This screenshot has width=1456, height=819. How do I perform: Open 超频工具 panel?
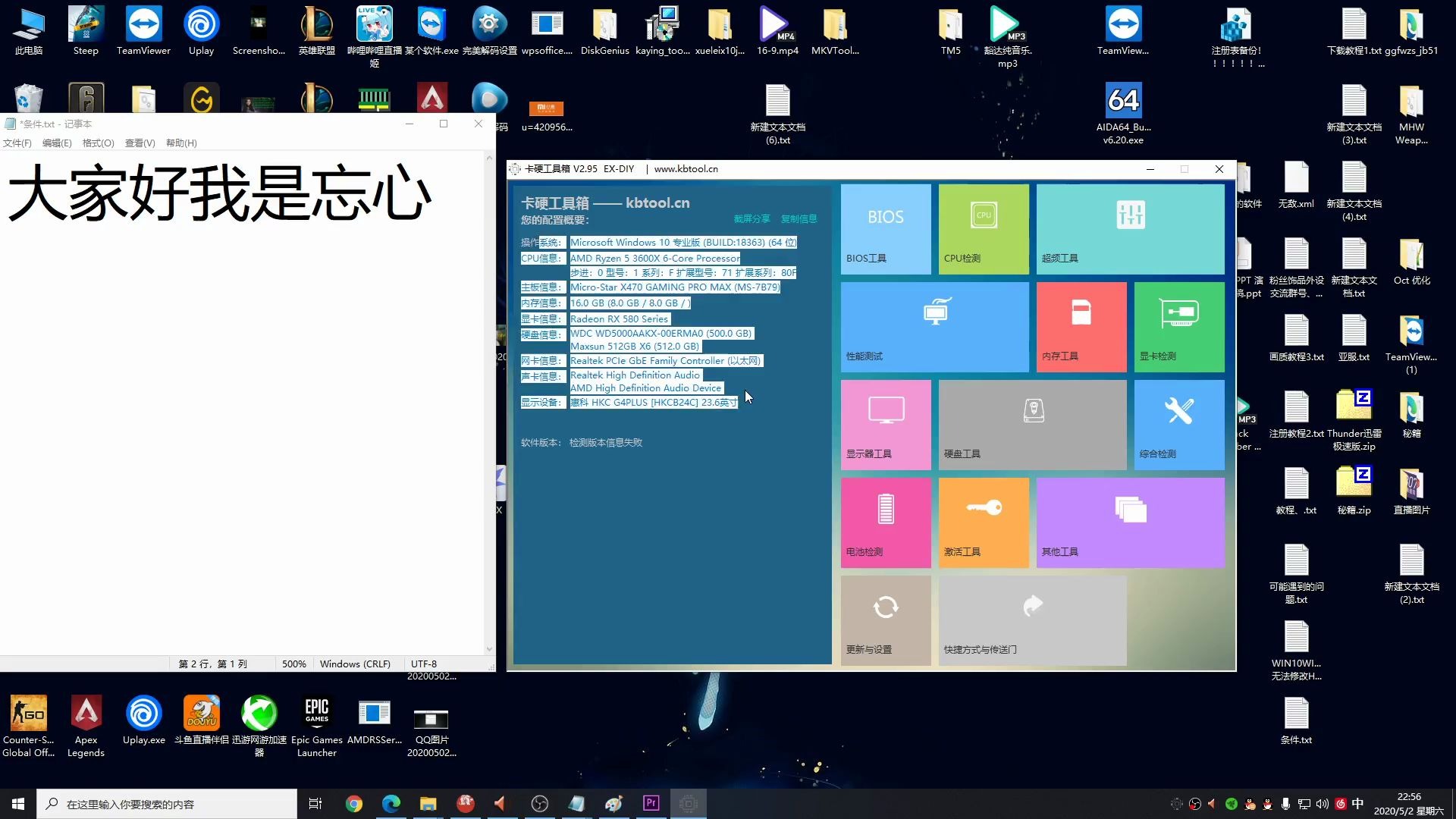point(1130,229)
